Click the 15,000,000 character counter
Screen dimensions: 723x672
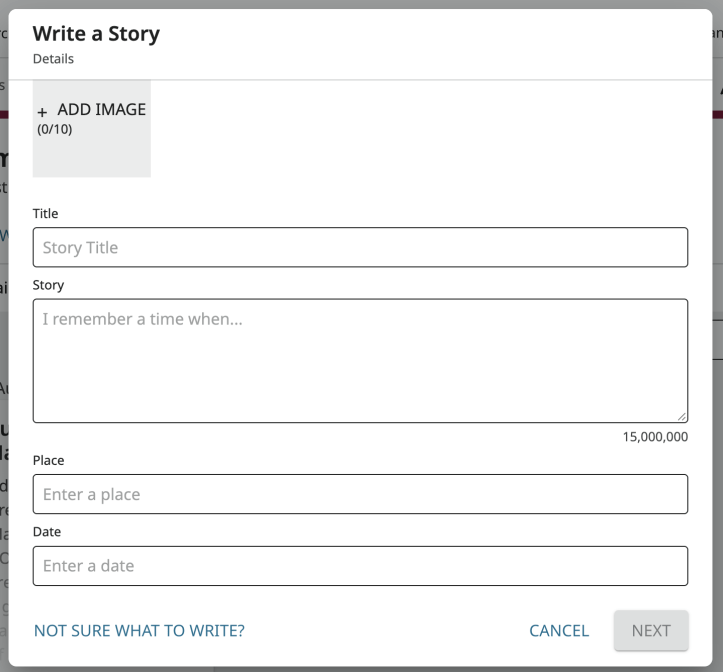point(655,437)
